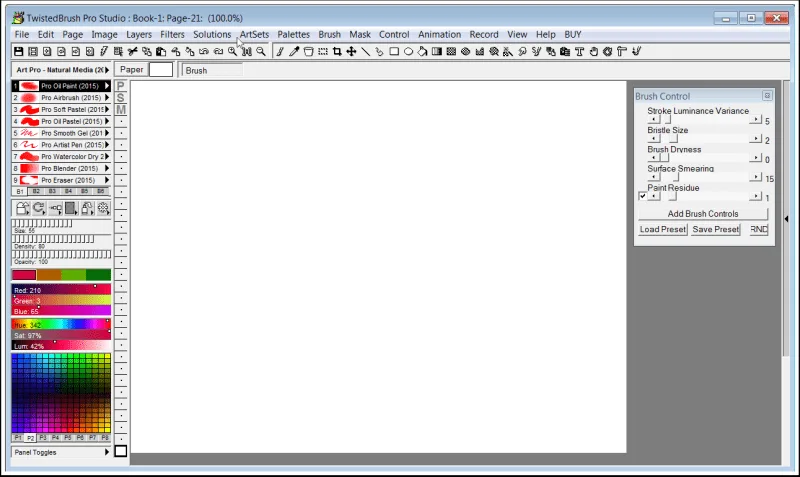Select the Move tool with four arrows
The image size is (800, 477).
[352, 52]
